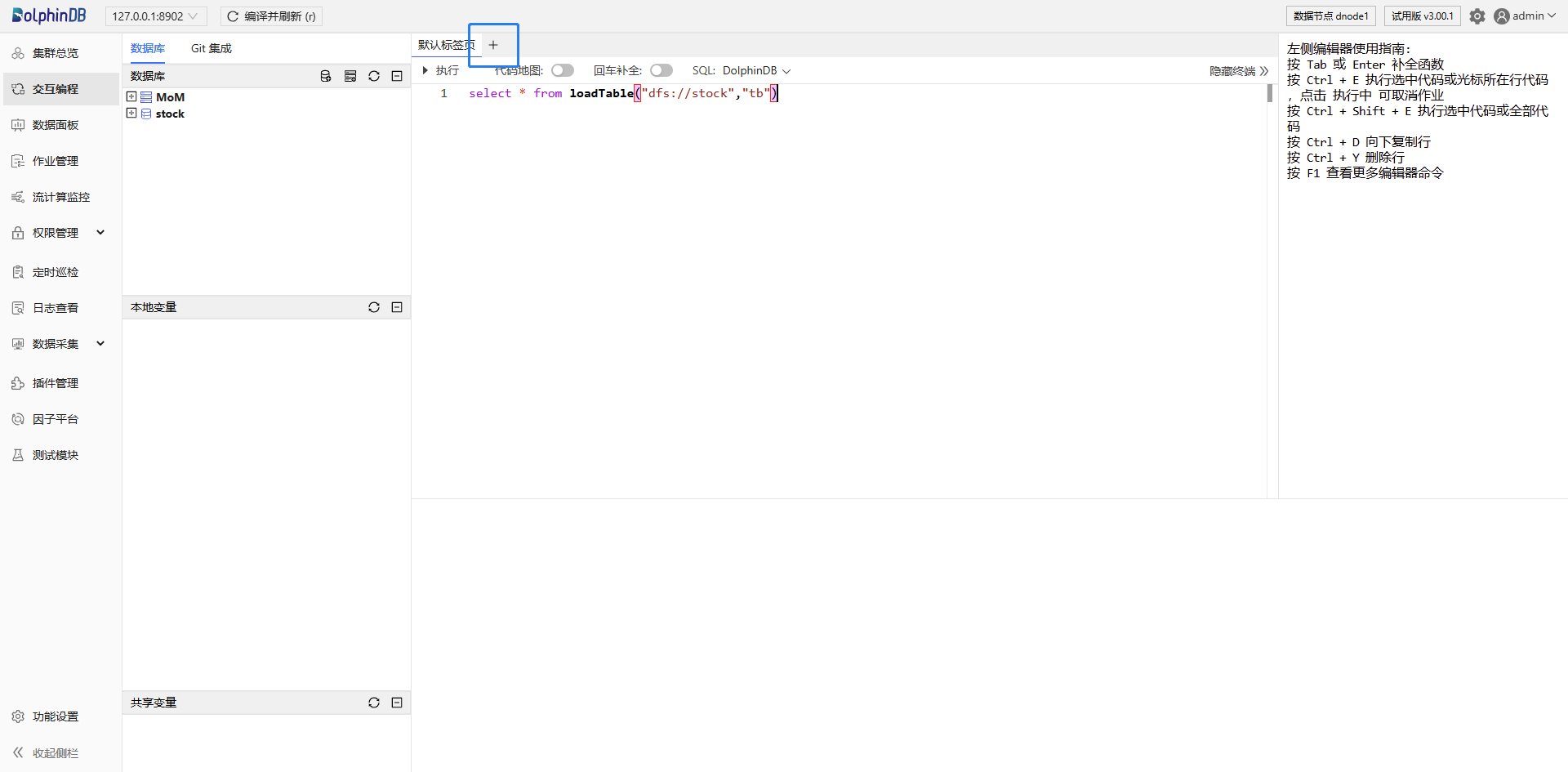The image size is (1568, 772).
Task: Collapse the database panel
Action: click(397, 76)
